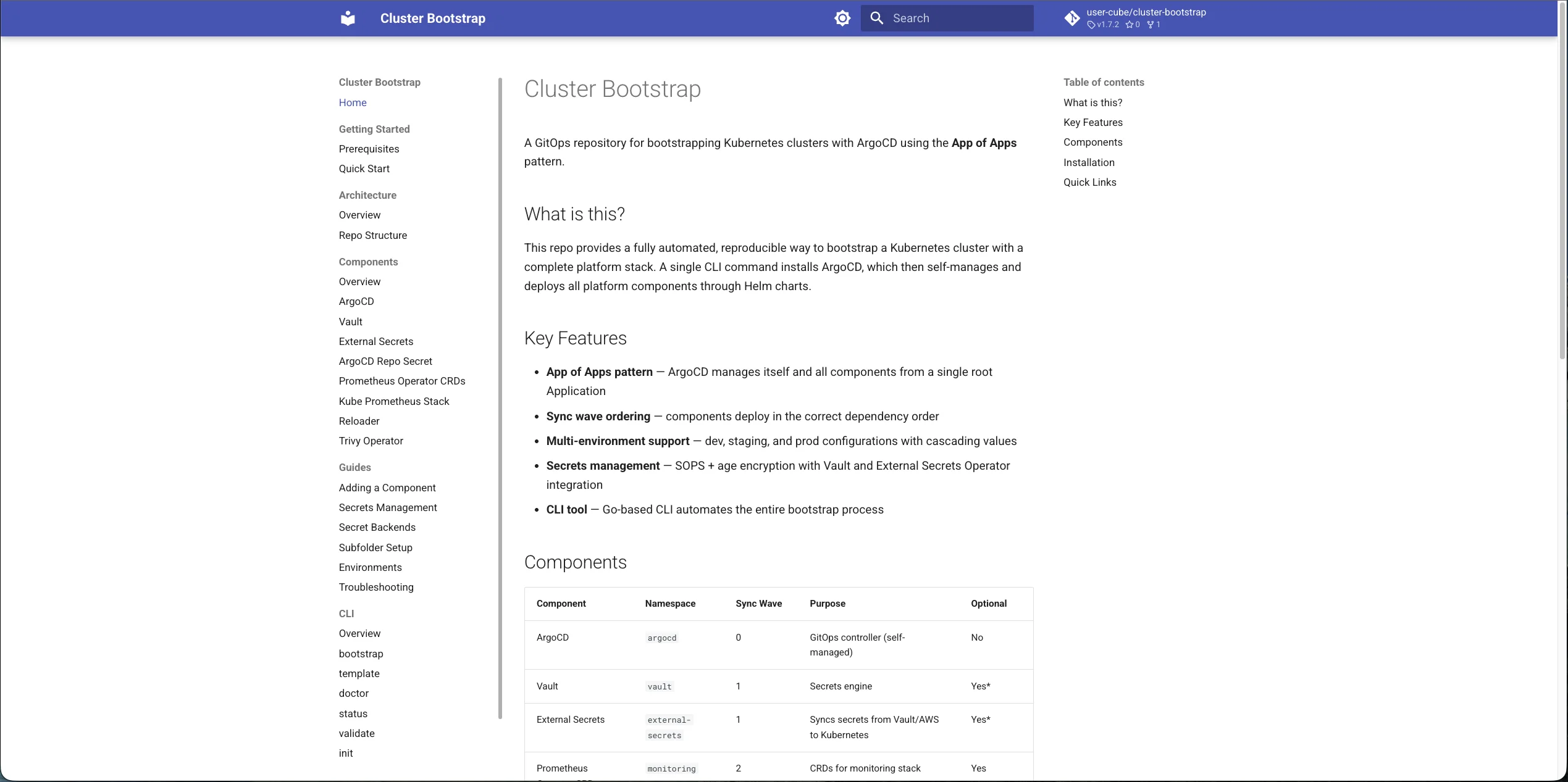Viewport: 1568px width, 782px height.
Task: Click the 'Optional' column header
Action: tap(988, 604)
